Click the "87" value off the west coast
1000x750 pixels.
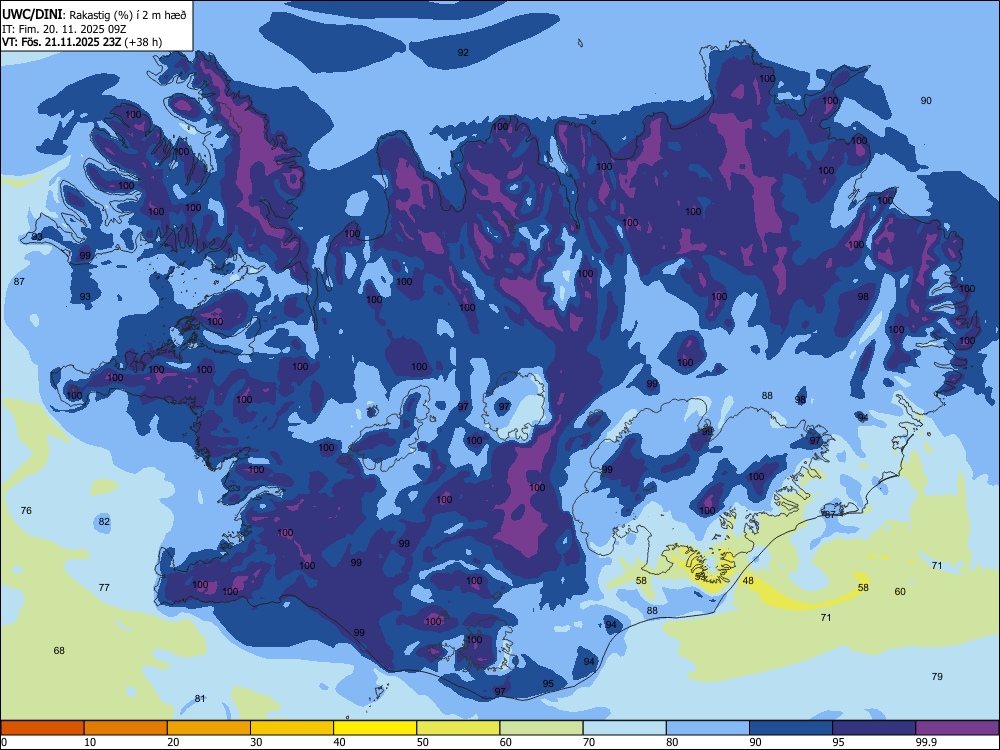19,281
